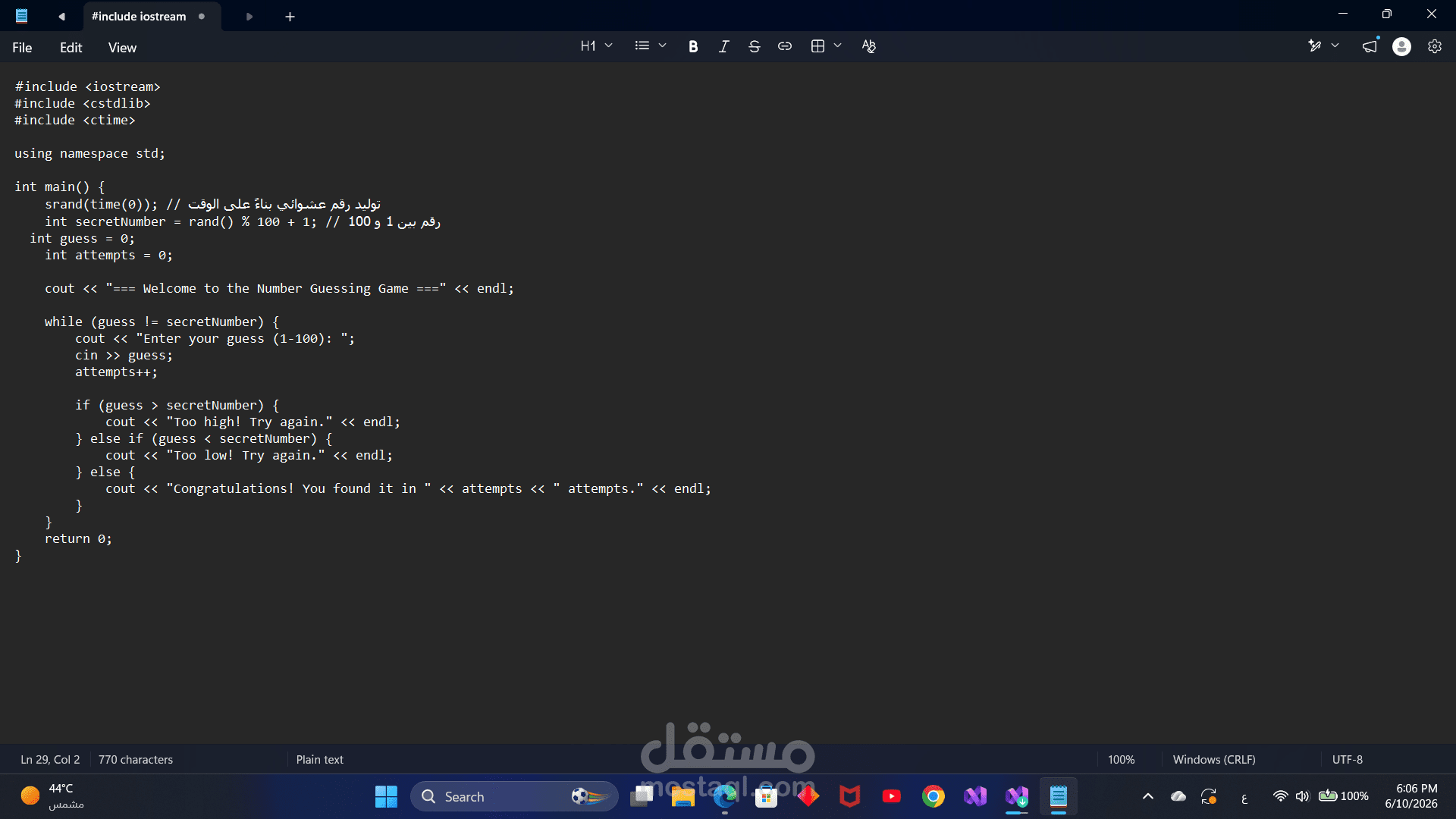Open the Wi-Fi network tray icon
Viewport: 1456px width, 819px height.
click(1280, 796)
